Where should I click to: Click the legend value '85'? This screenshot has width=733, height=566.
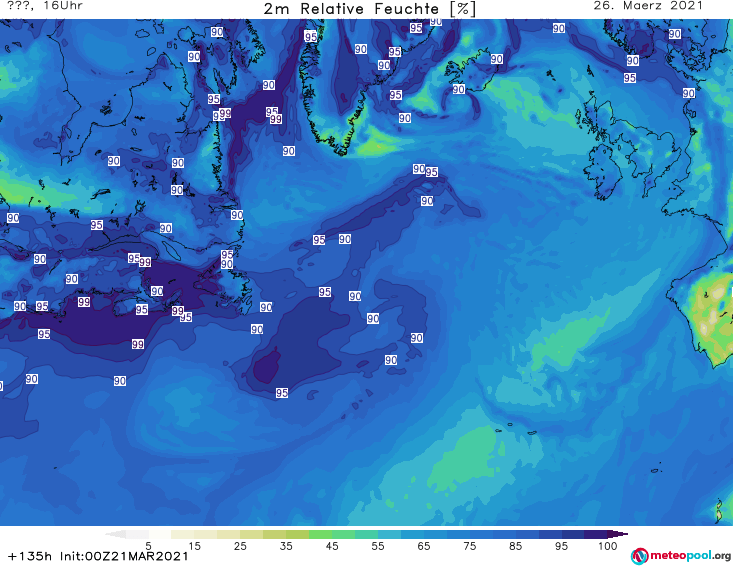pos(515,545)
